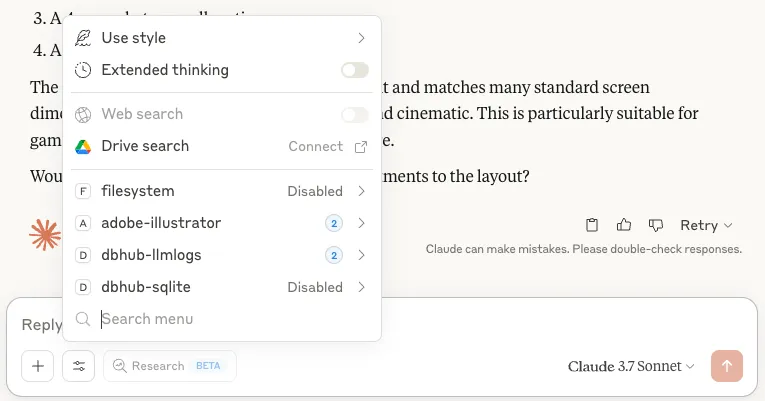Select the dbhub-llmlogs menu entry
This screenshot has width=765, height=401.
pos(222,255)
